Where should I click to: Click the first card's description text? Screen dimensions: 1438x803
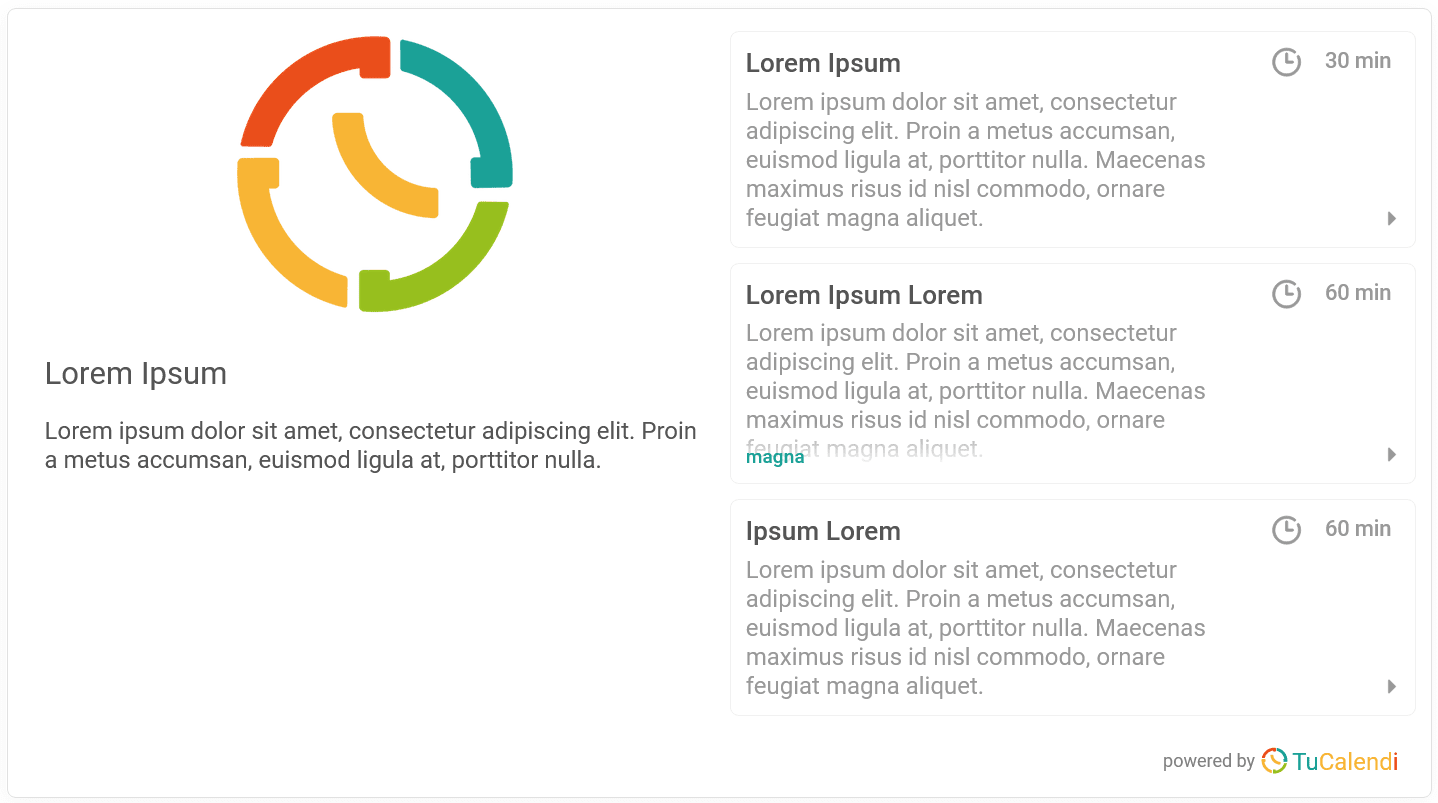tap(976, 160)
